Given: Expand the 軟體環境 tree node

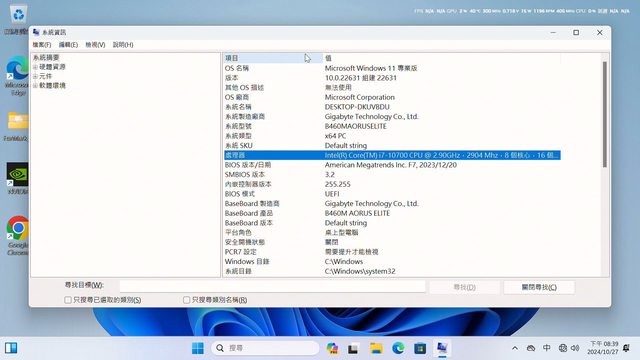Looking at the screenshot, I should coord(35,86).
